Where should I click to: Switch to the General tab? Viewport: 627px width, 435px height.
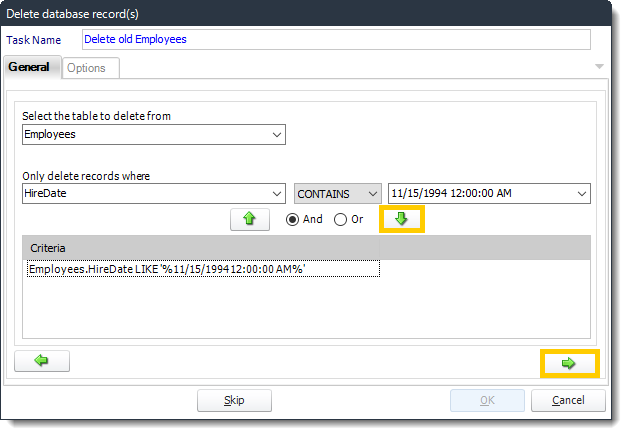click(32, 67)
